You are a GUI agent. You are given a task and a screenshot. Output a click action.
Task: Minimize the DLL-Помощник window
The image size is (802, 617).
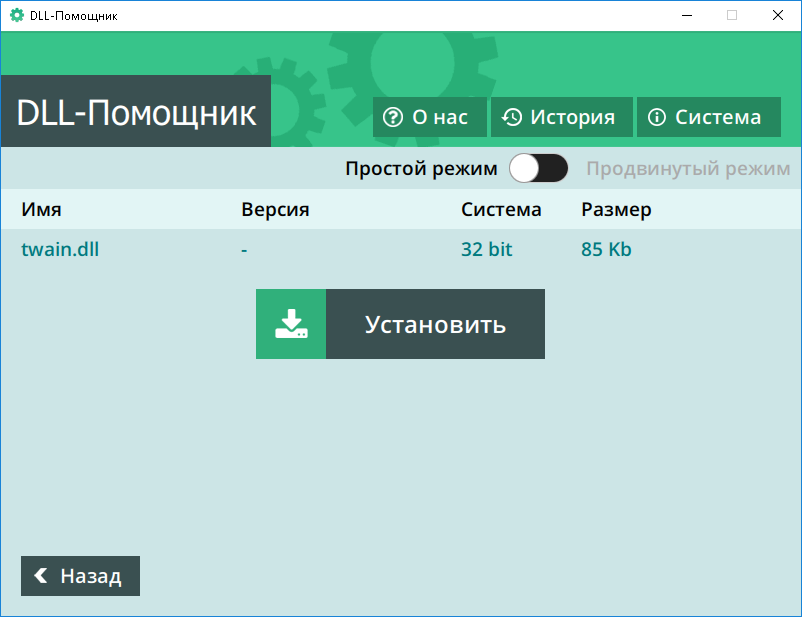687,15
